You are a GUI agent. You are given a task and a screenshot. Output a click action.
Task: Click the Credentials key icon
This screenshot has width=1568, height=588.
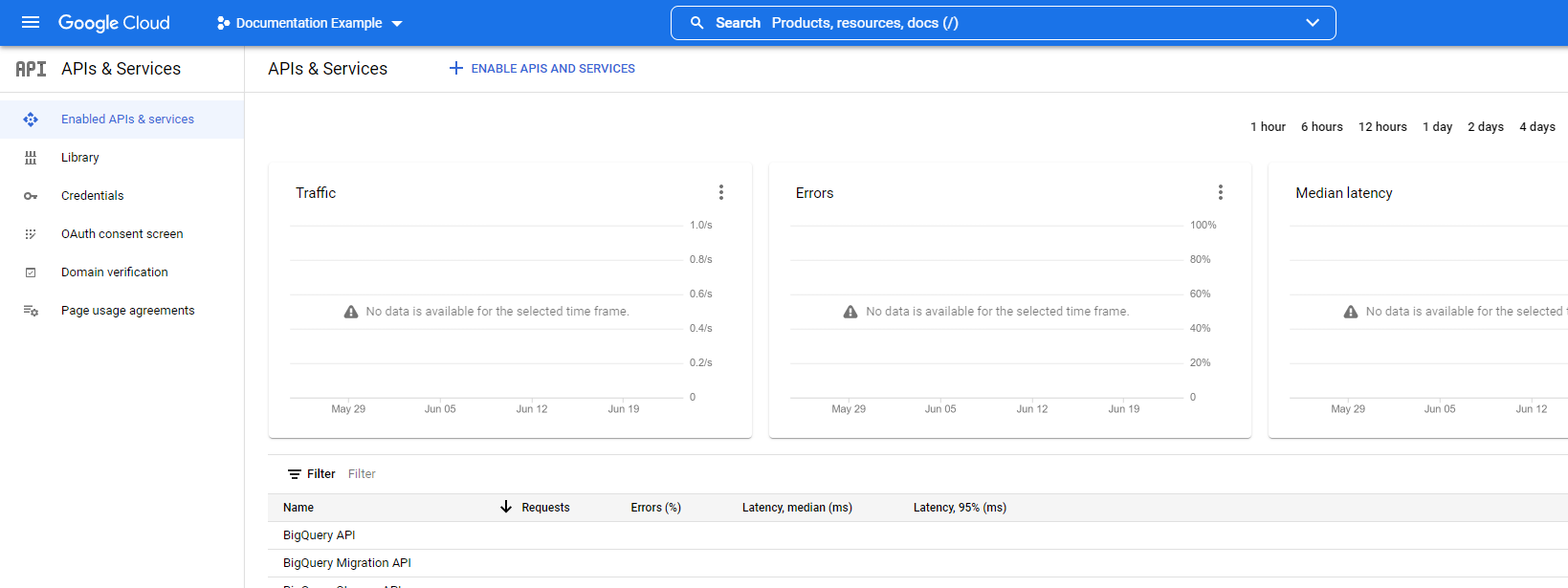point(31,196)
